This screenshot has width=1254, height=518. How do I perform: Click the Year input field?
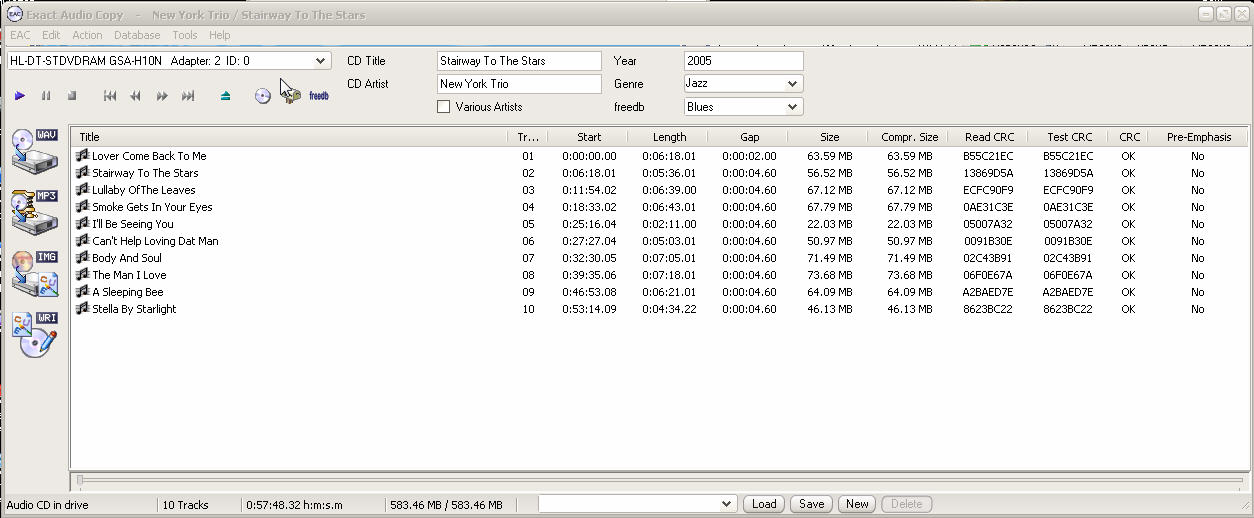point(743,61)
